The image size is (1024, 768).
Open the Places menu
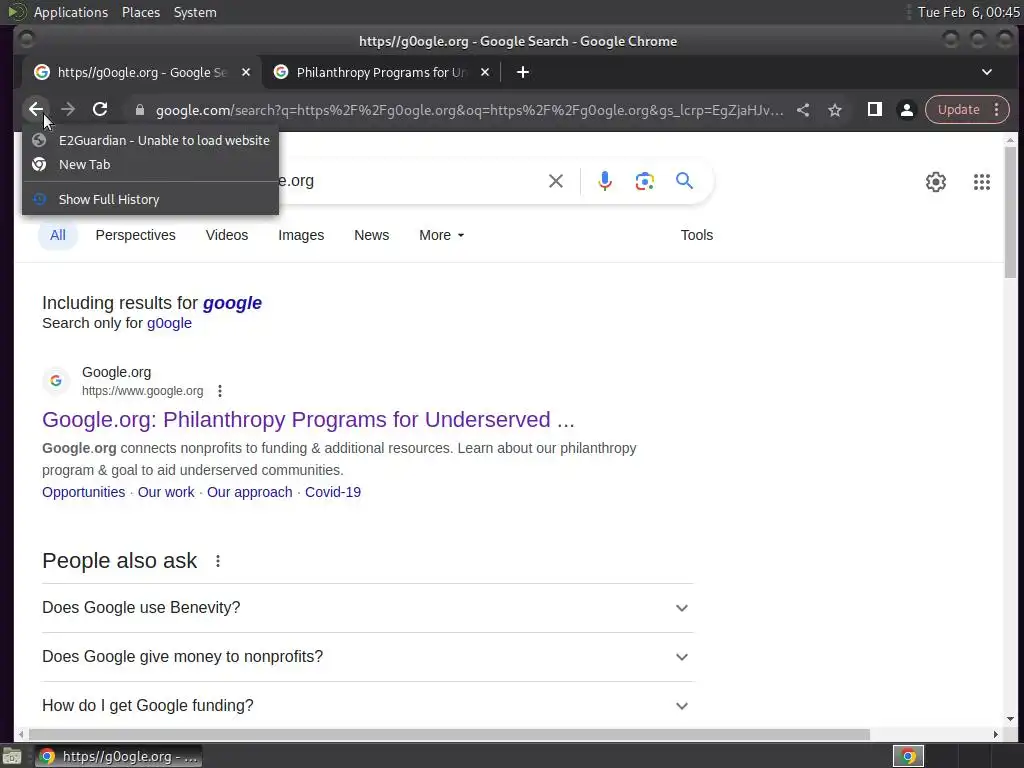pyautogui.click(x=140, y=12)
